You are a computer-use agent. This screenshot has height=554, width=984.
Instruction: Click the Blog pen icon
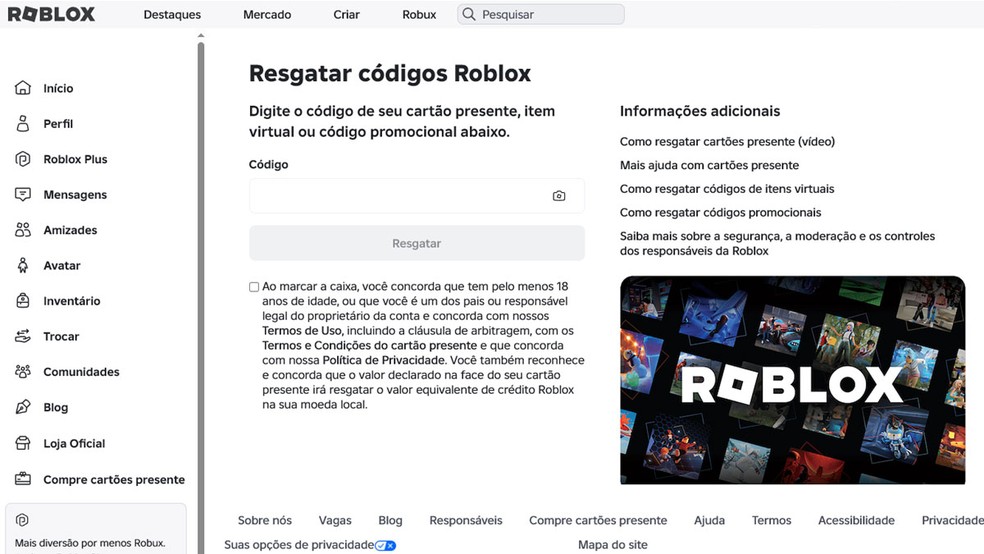tap(23, 407)
